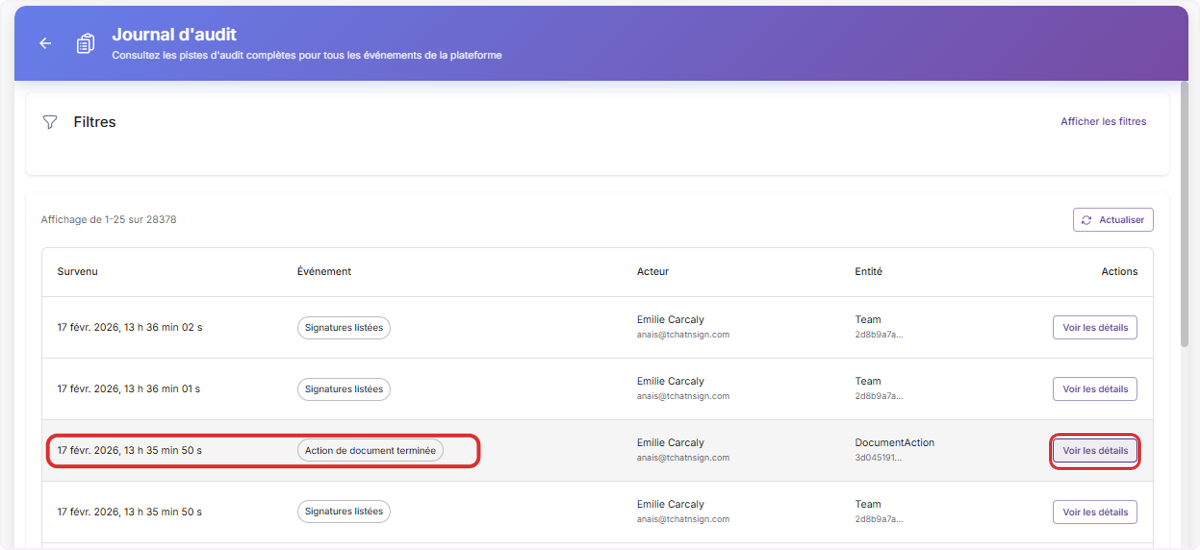Click Emilie Carcaly in the DocumentAction row

tap(670, 443)
